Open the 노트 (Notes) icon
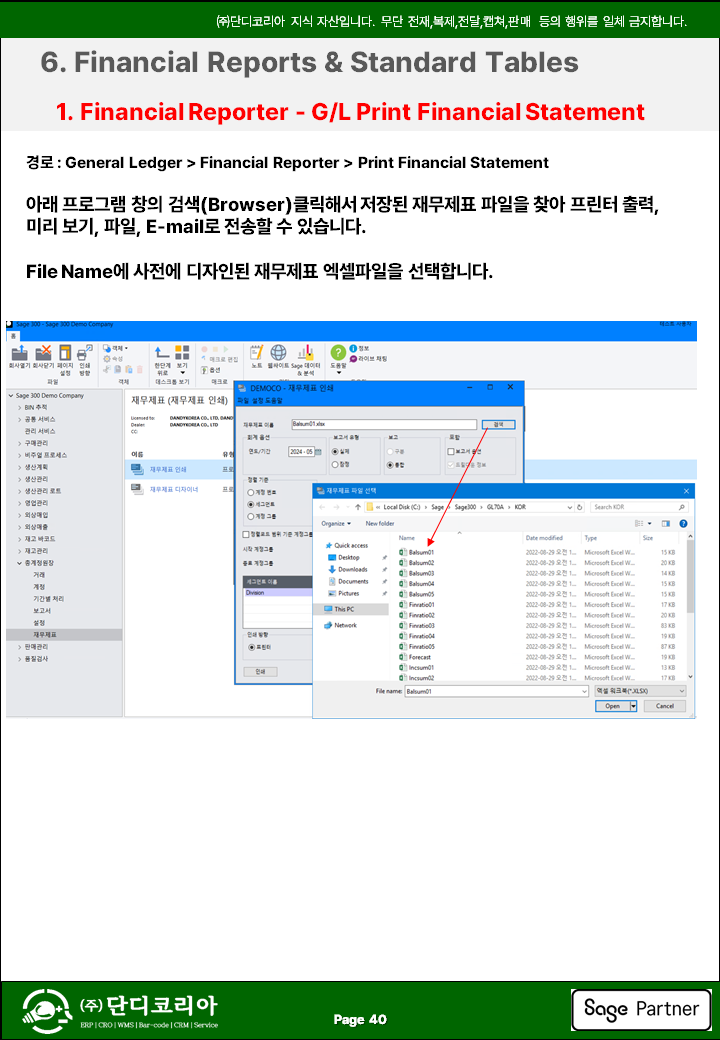Viewport: 720px width, 1040px height. (x=257, y=352)
